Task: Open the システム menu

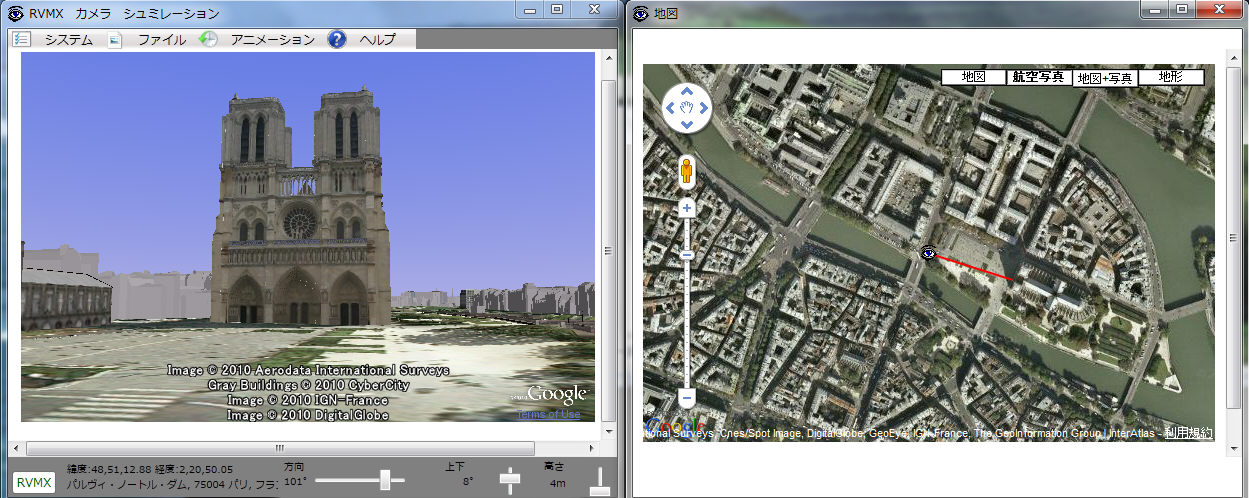Action: [67, 40]
